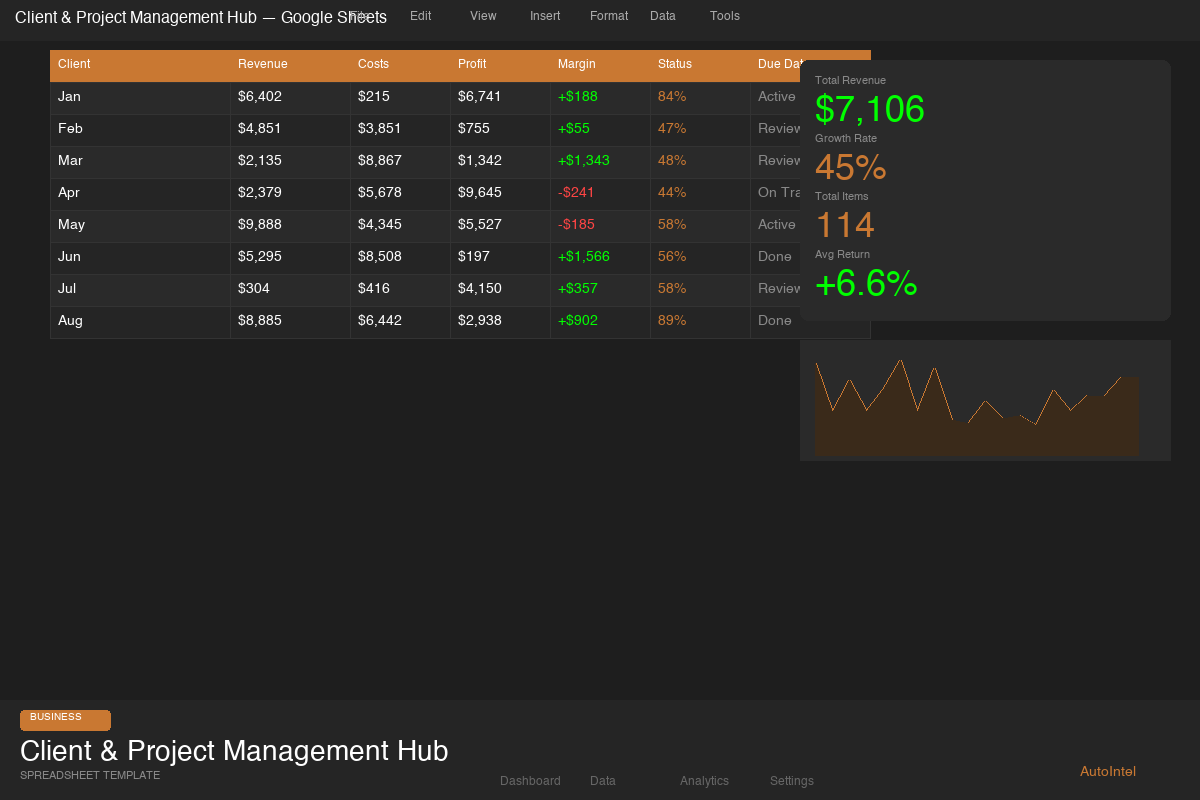Click the Avg Return +6.6% value
Screen dimensions: 1200x800
[x=866, y=285]
